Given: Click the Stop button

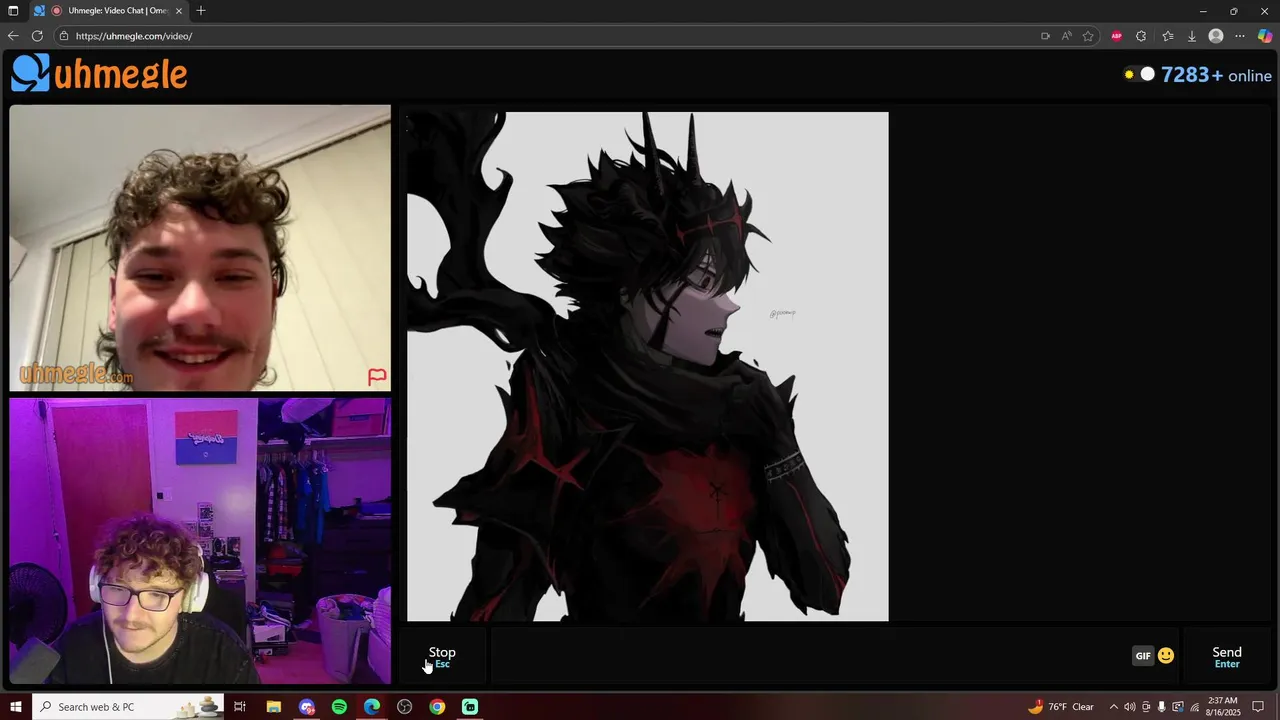Looking at the screenshot, I should pyautogui.click(x=442, y=656).
